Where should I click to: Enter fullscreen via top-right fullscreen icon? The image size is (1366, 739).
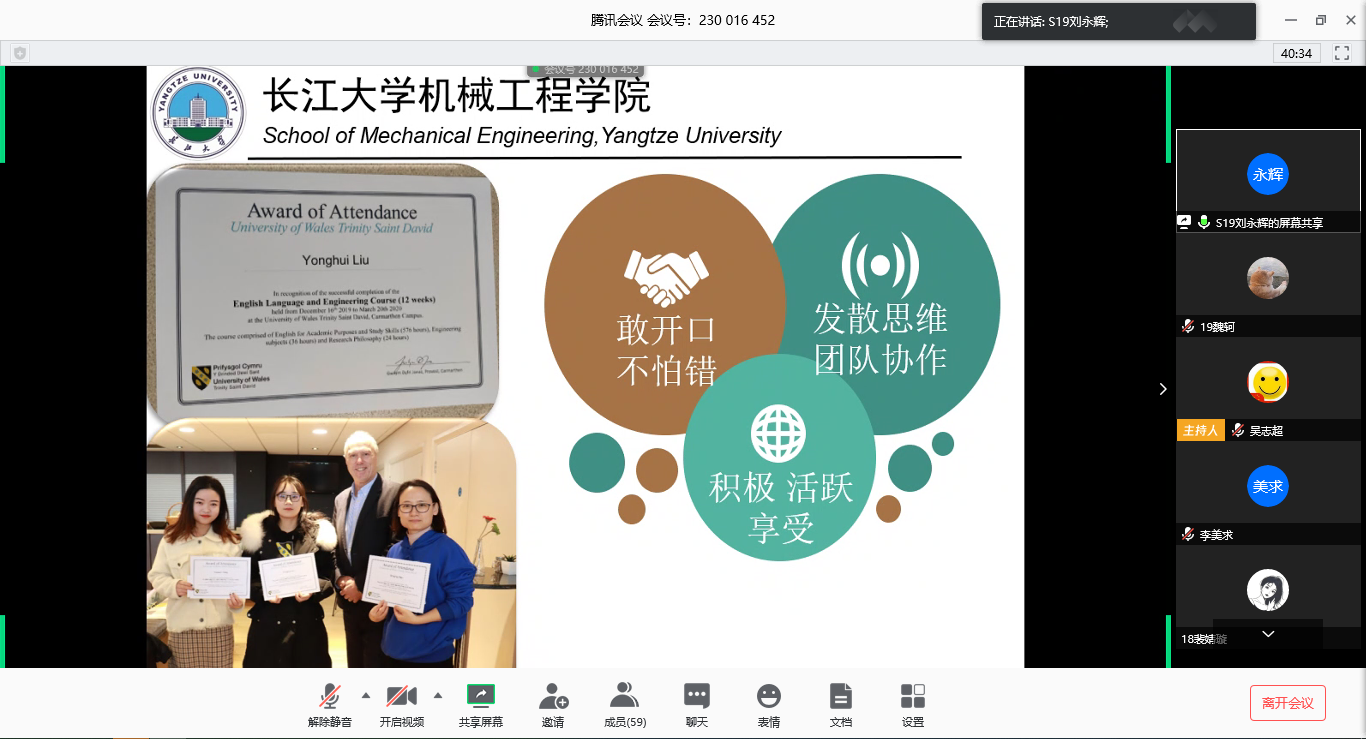point(1342,53)
